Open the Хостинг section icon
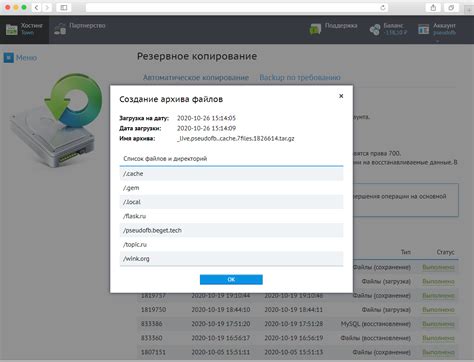This screenshot has height=362, width=474. pos(12,29)
